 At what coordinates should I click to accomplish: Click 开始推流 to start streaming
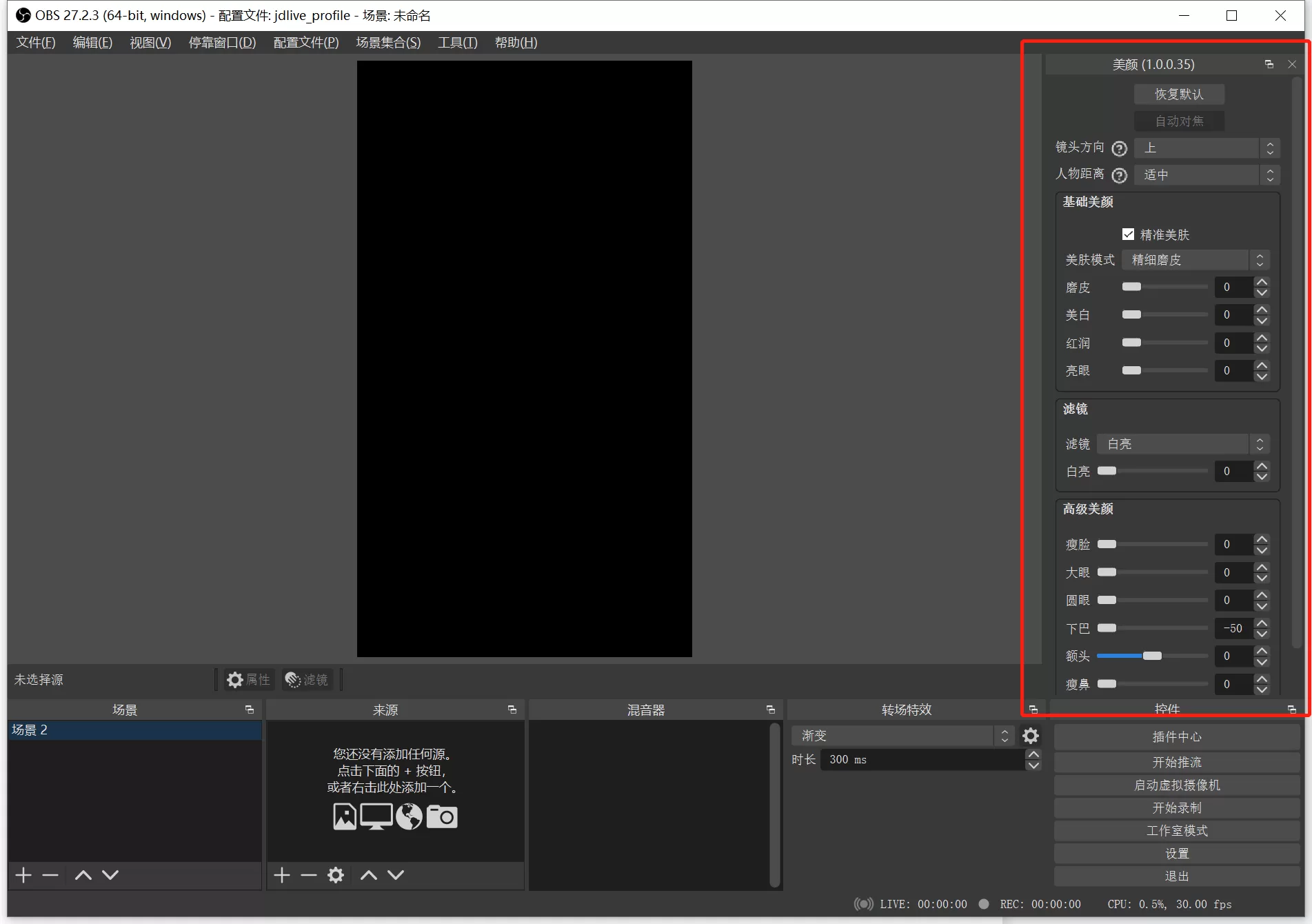1176,762
